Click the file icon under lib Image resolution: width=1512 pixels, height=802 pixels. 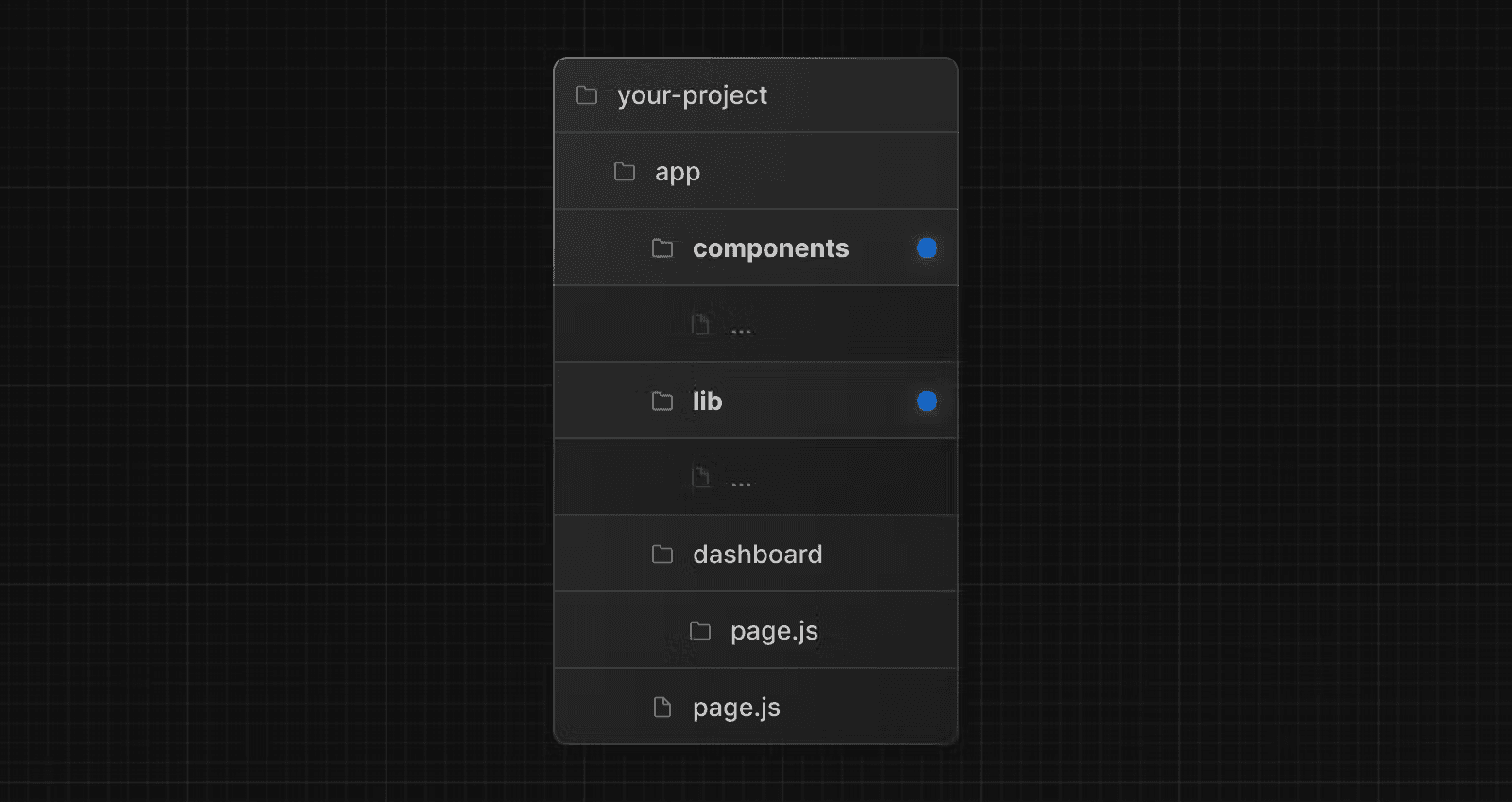[700, 477]
